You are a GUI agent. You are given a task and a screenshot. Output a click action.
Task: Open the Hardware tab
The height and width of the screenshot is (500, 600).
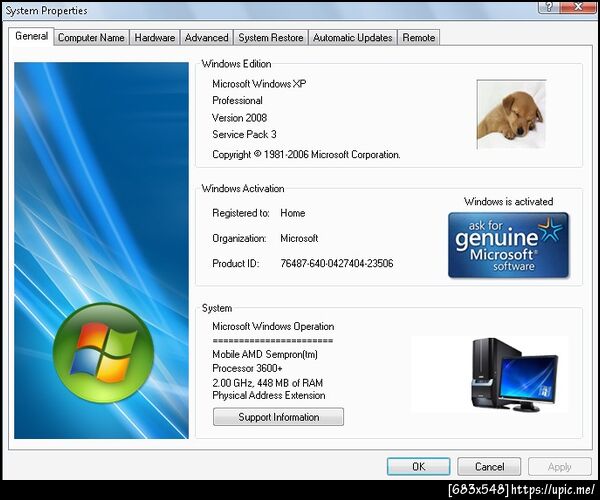coord(155,37)
